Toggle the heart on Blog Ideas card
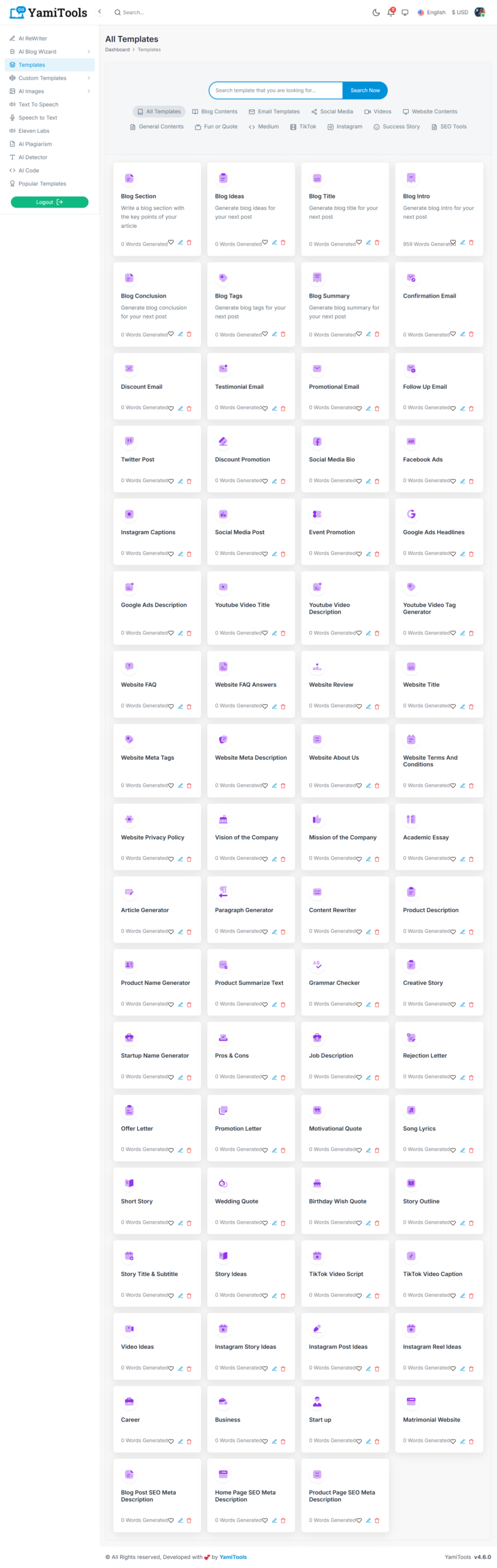 pyautogui.click(x=265, y=243)
